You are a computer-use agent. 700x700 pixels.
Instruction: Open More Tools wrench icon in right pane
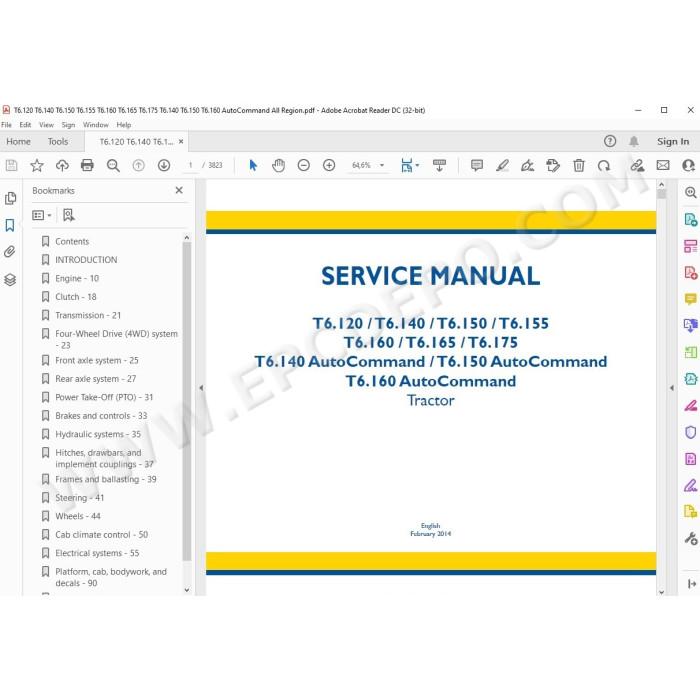(x=691, y=538)
